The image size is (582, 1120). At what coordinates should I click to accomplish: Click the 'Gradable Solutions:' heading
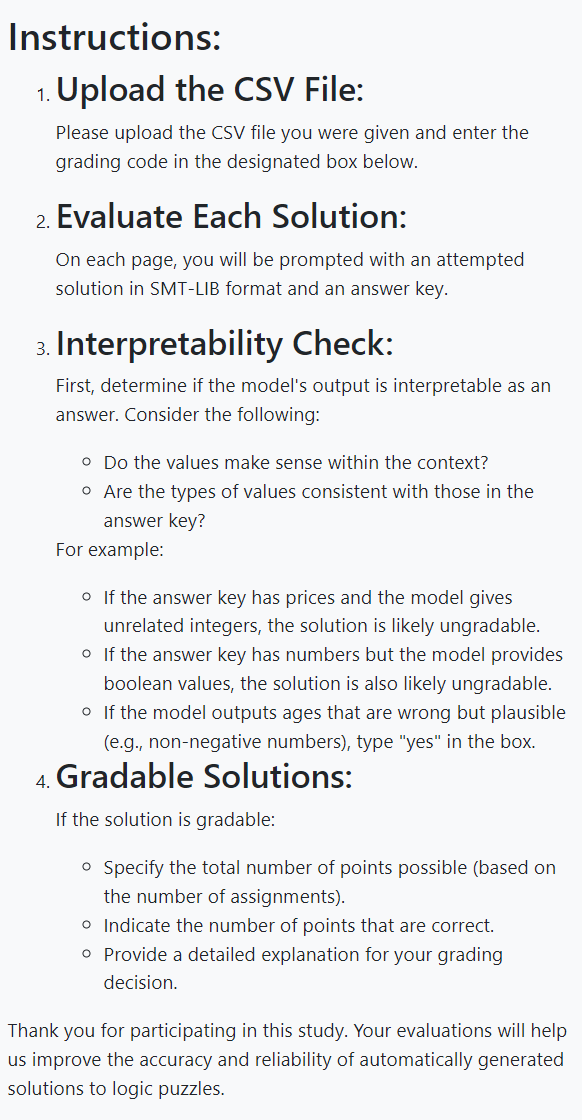click(204, 776)
